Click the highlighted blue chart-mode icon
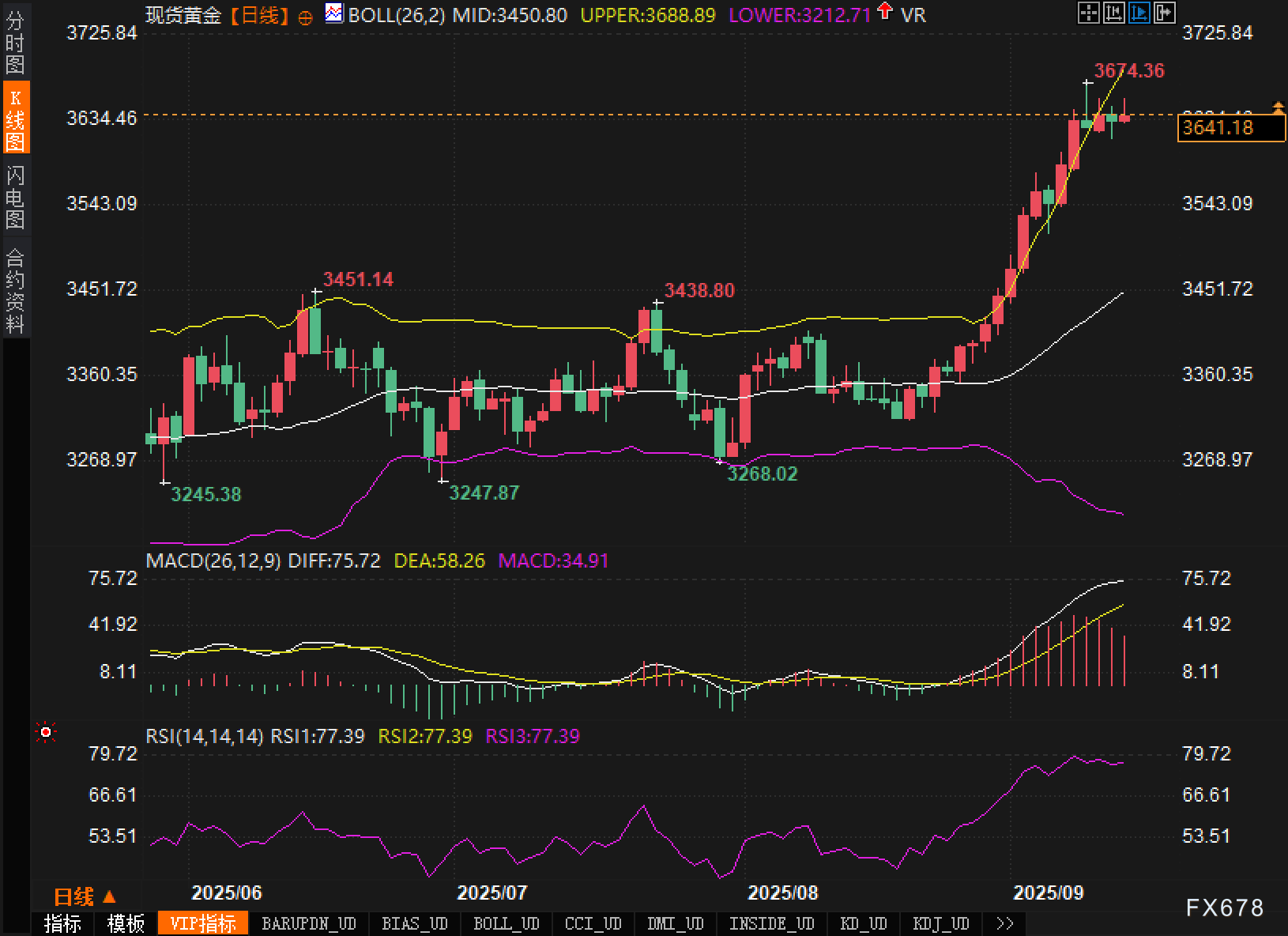 (1139, 13)
